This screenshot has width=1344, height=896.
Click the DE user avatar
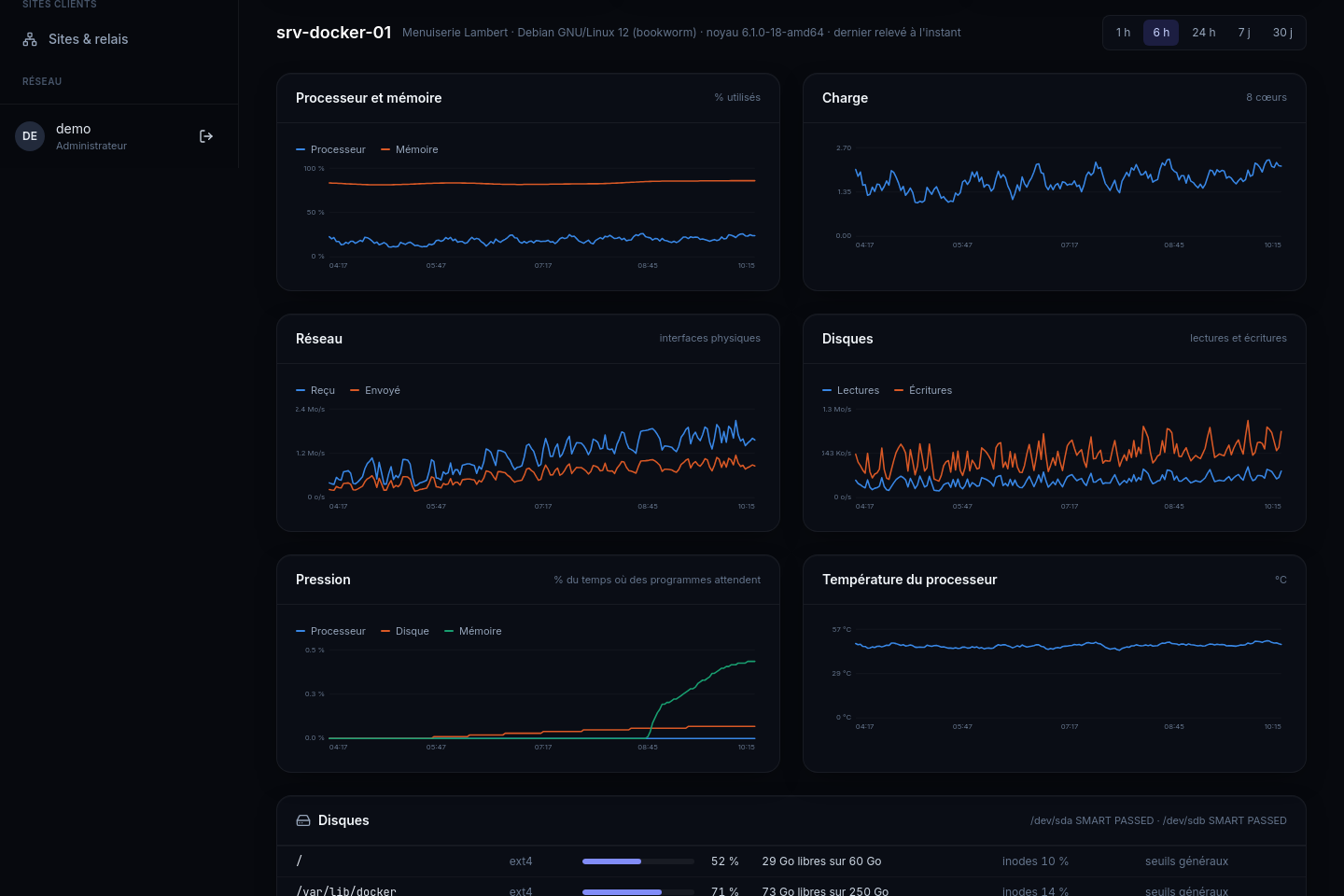pyautogui.click(x=30, y=136)
